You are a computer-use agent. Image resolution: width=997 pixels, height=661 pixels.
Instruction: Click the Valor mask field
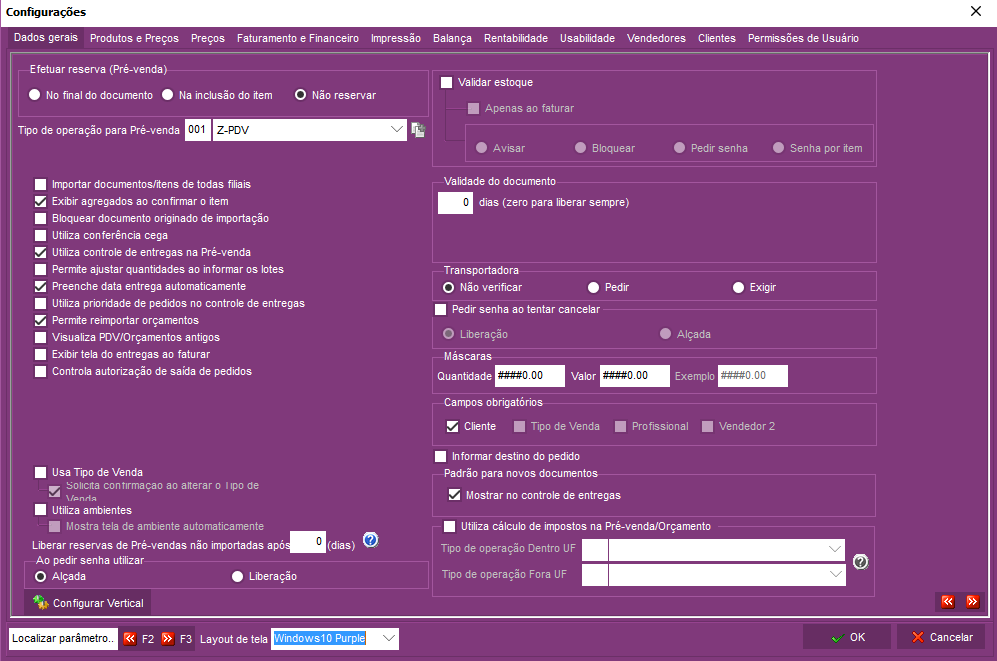[635, 376]
